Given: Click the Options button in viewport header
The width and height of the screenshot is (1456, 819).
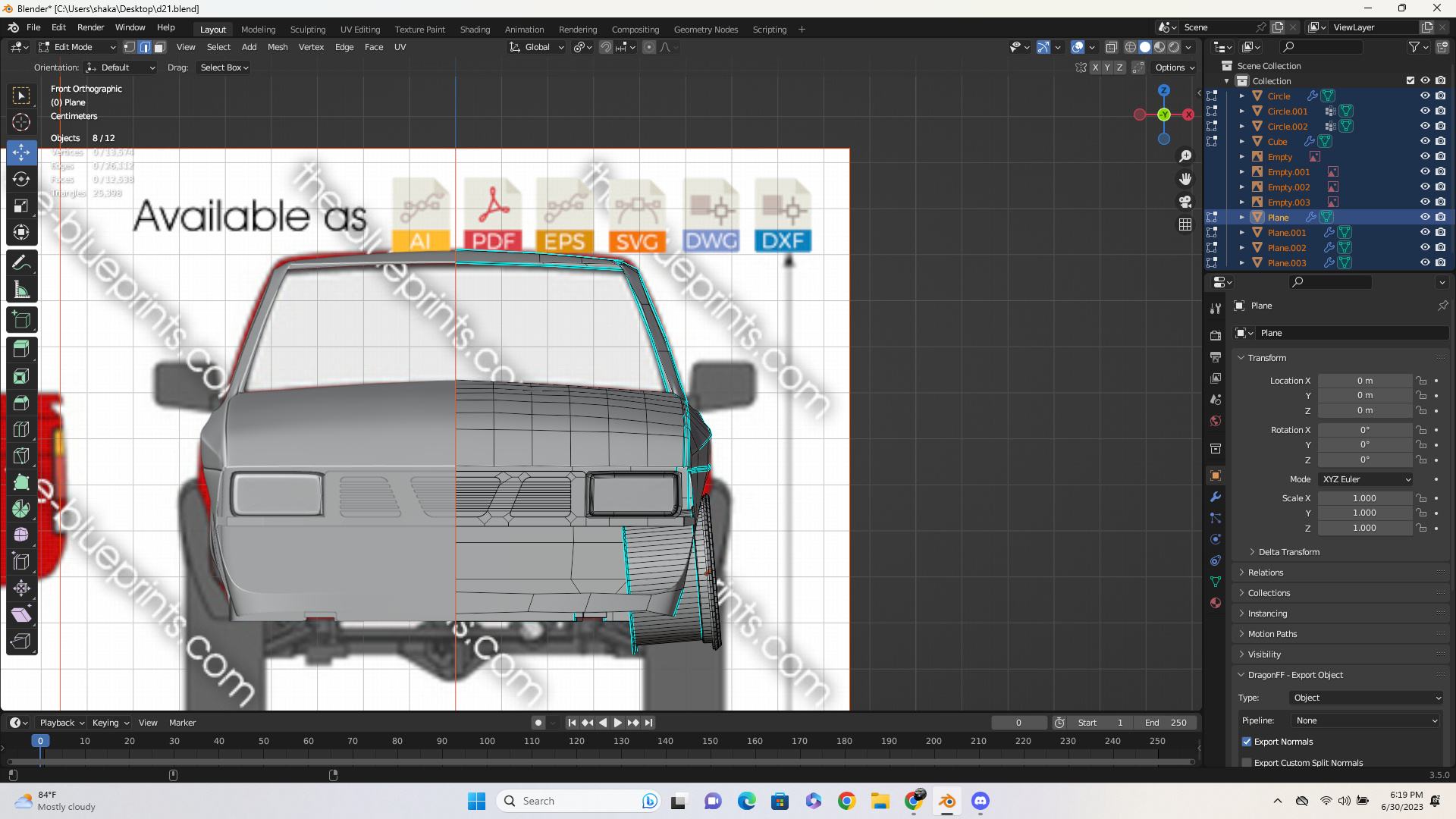Looking at the screenshot, I should coord(1175,67).
